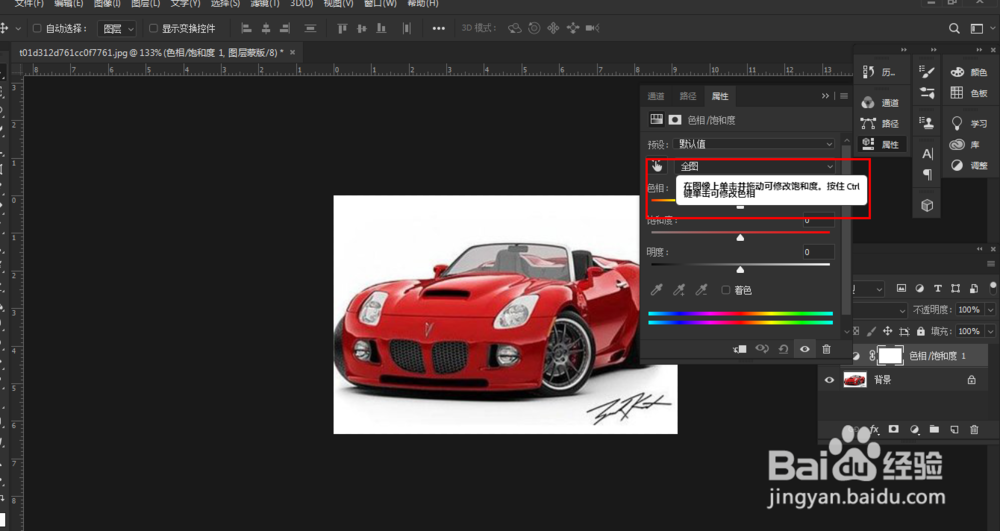Screen dimensions: 1000x531
Task: Select the 背景 layer thumbnail
Action: 855,380
